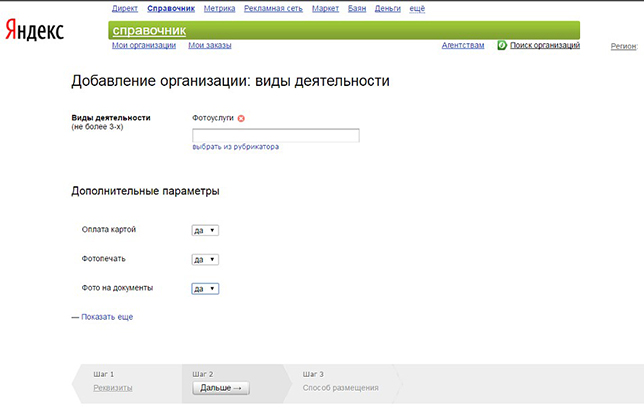
Task: Remove the Фотоуслуги activity tag
Action: pyautogui.click(x=241, y=118)
